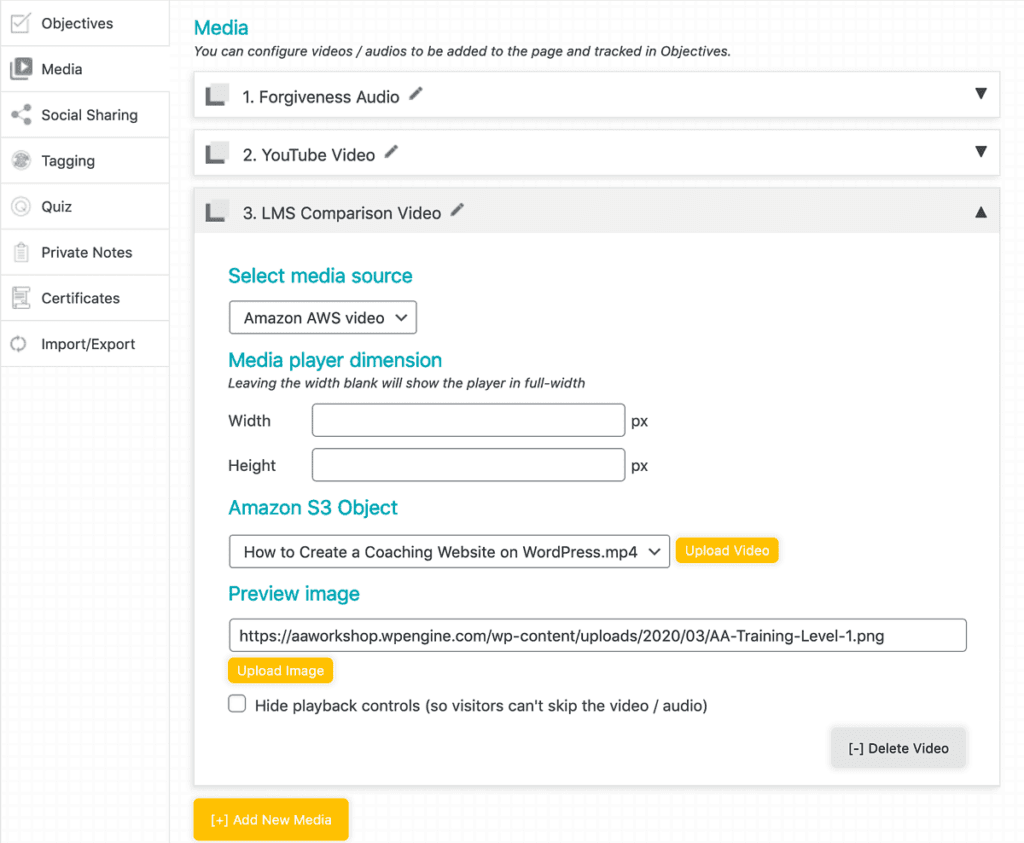Open the Amazon S3 Object file dropdown
The width and height of the screenshot is (1024, 843).
pos(449,552)
